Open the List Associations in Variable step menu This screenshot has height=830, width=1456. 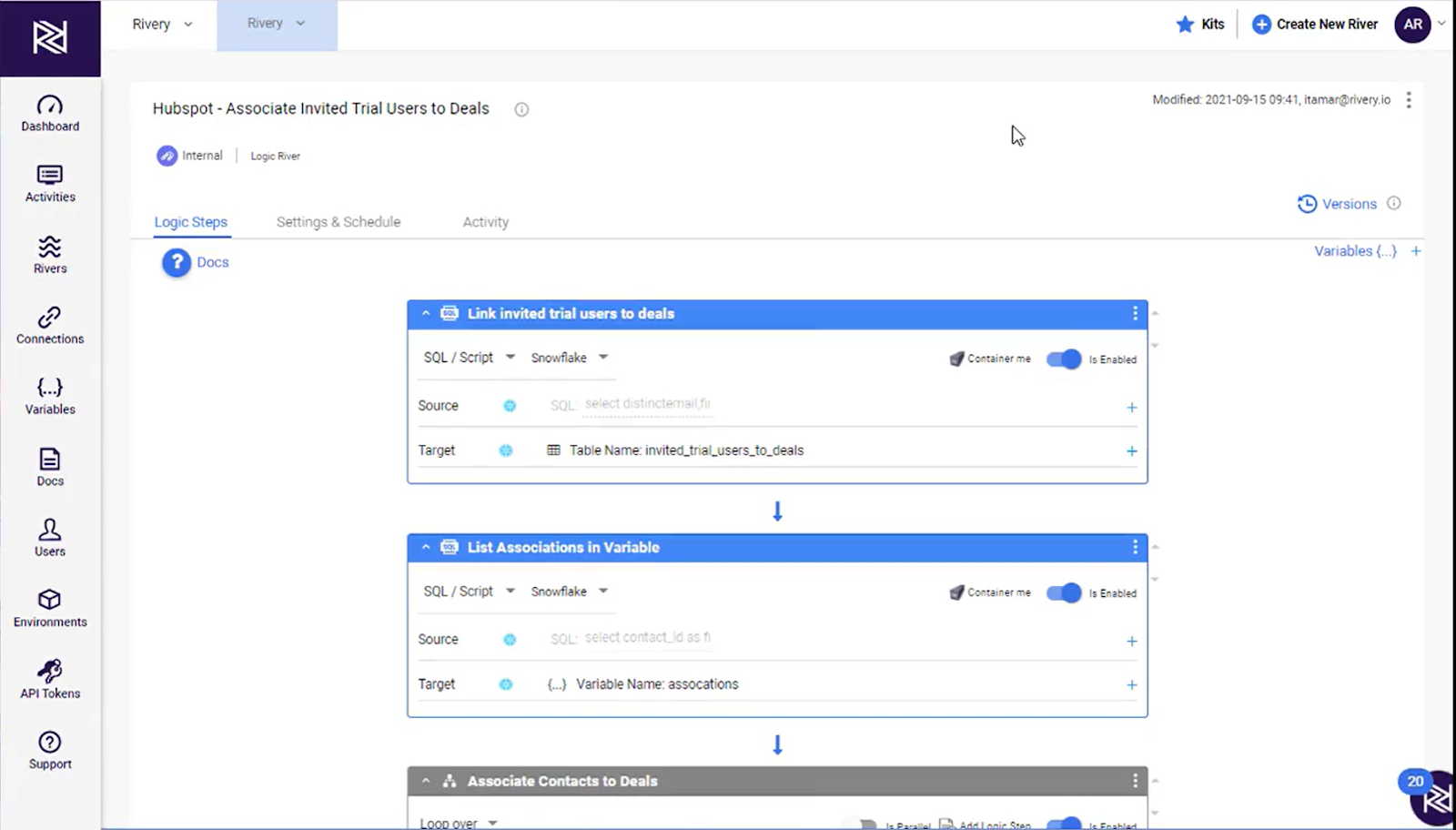tap(1135, 547)
